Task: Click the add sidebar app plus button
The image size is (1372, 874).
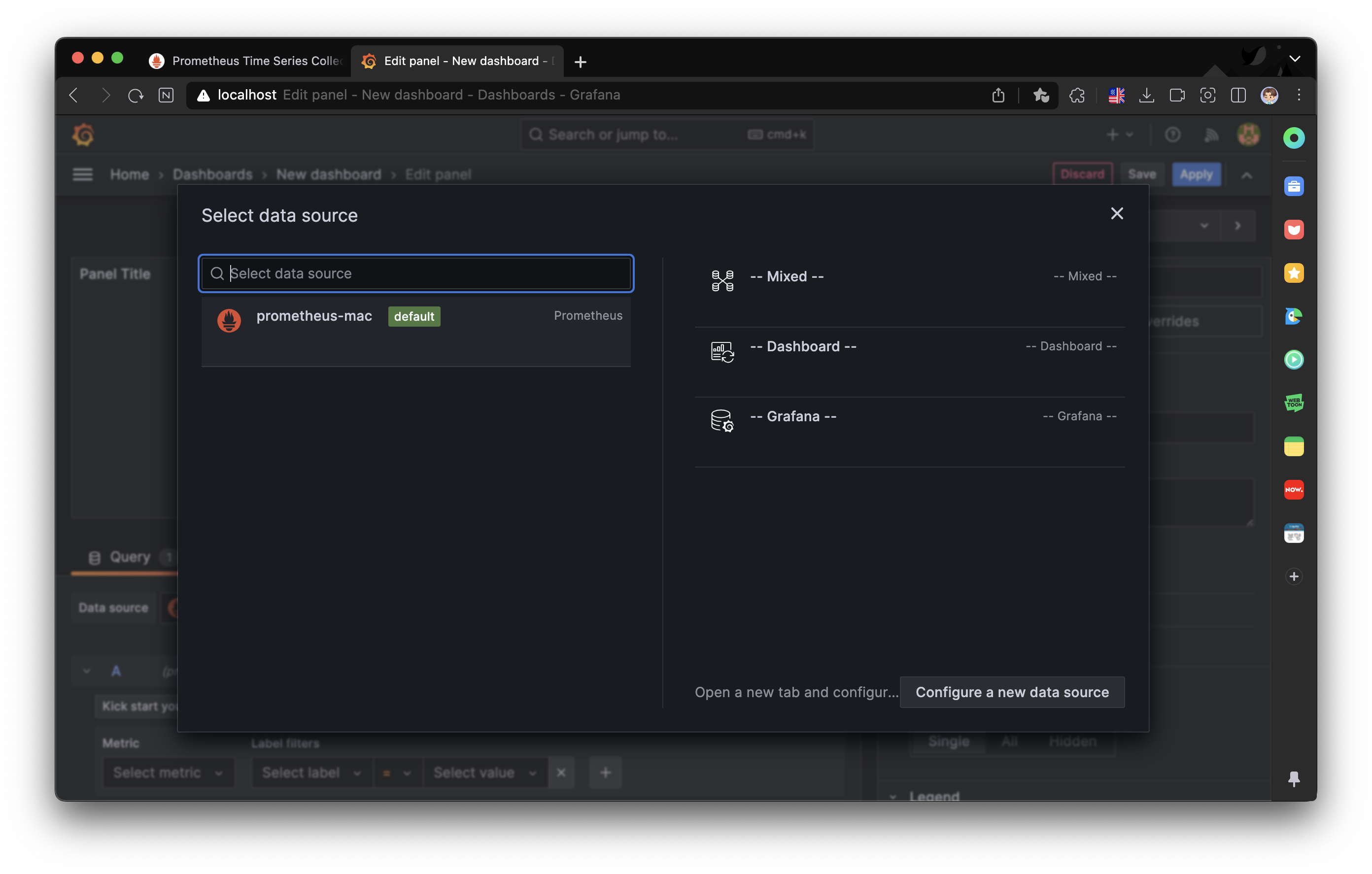Action: tap(1293, 576)
